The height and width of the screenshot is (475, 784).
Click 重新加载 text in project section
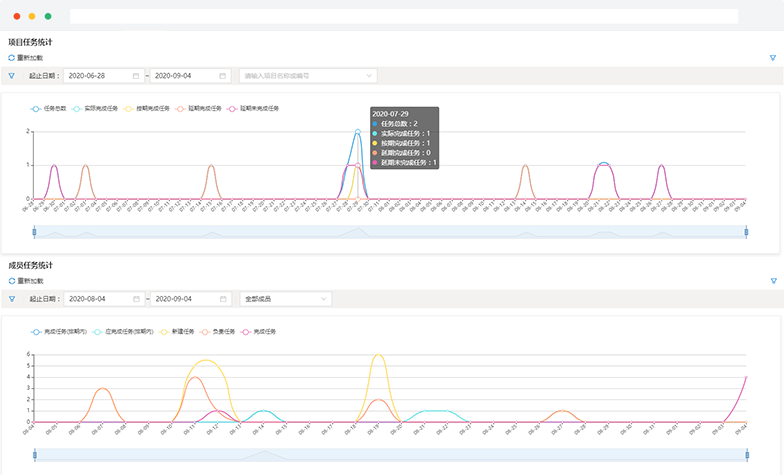[x=30, y=58]
